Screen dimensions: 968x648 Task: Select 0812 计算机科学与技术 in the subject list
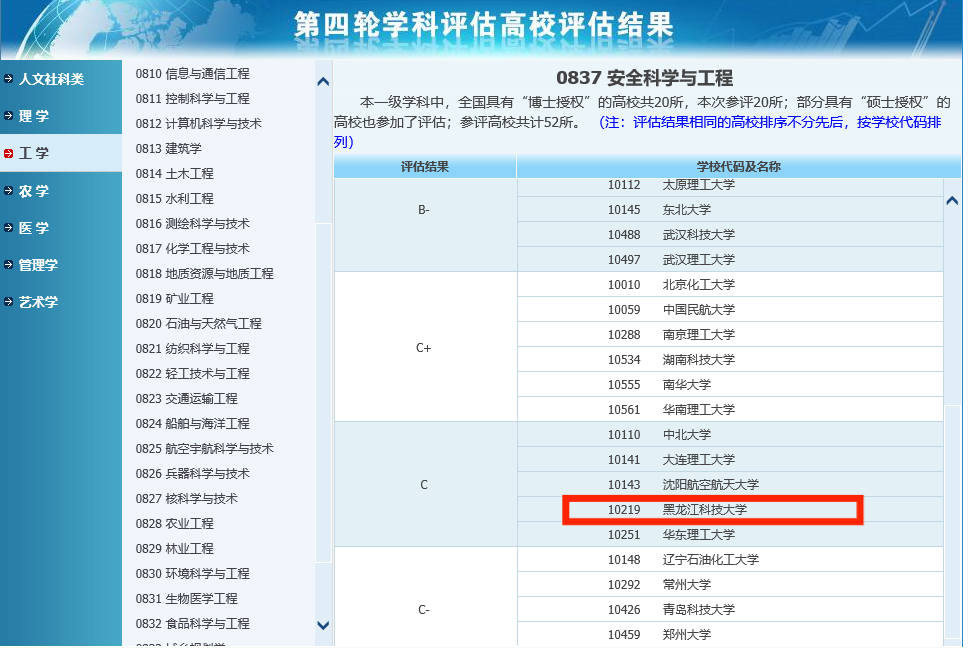click(198, 124)
